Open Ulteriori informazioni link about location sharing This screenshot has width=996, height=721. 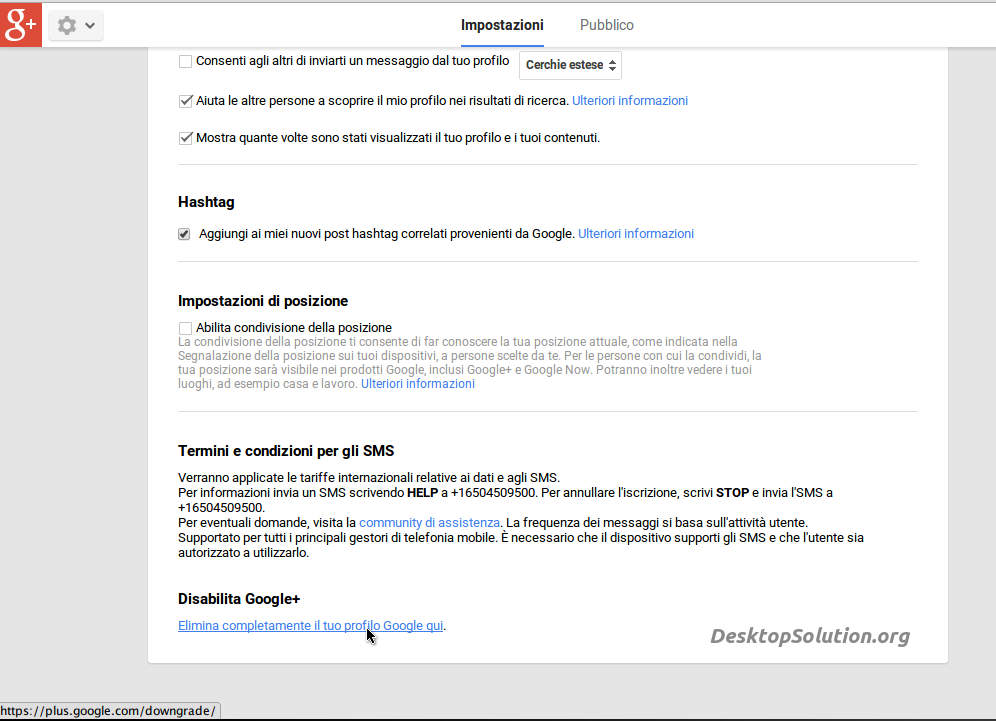pos(418,384)
